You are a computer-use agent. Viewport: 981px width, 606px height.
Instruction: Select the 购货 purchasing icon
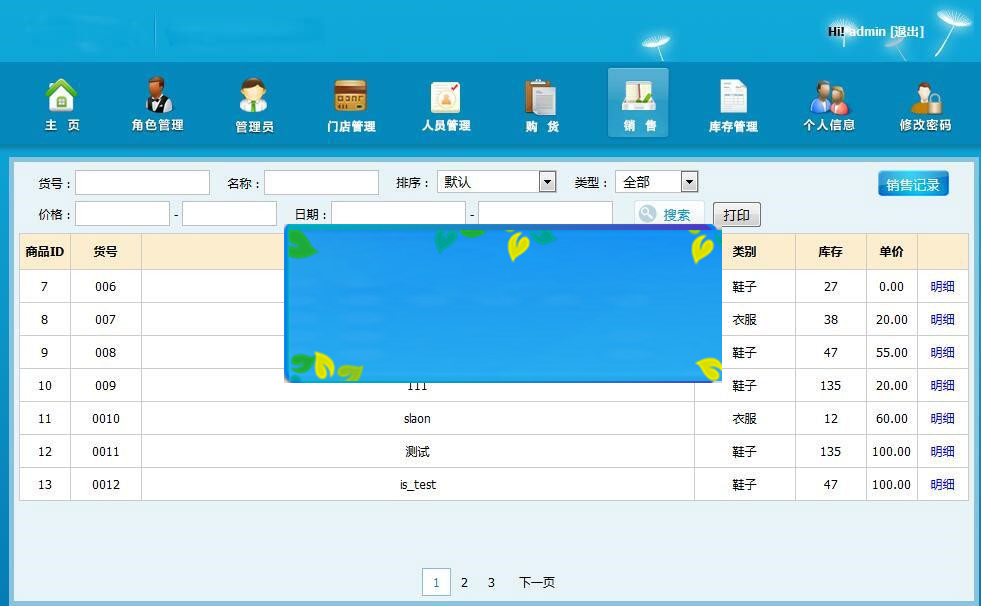[x=541, y=103]
